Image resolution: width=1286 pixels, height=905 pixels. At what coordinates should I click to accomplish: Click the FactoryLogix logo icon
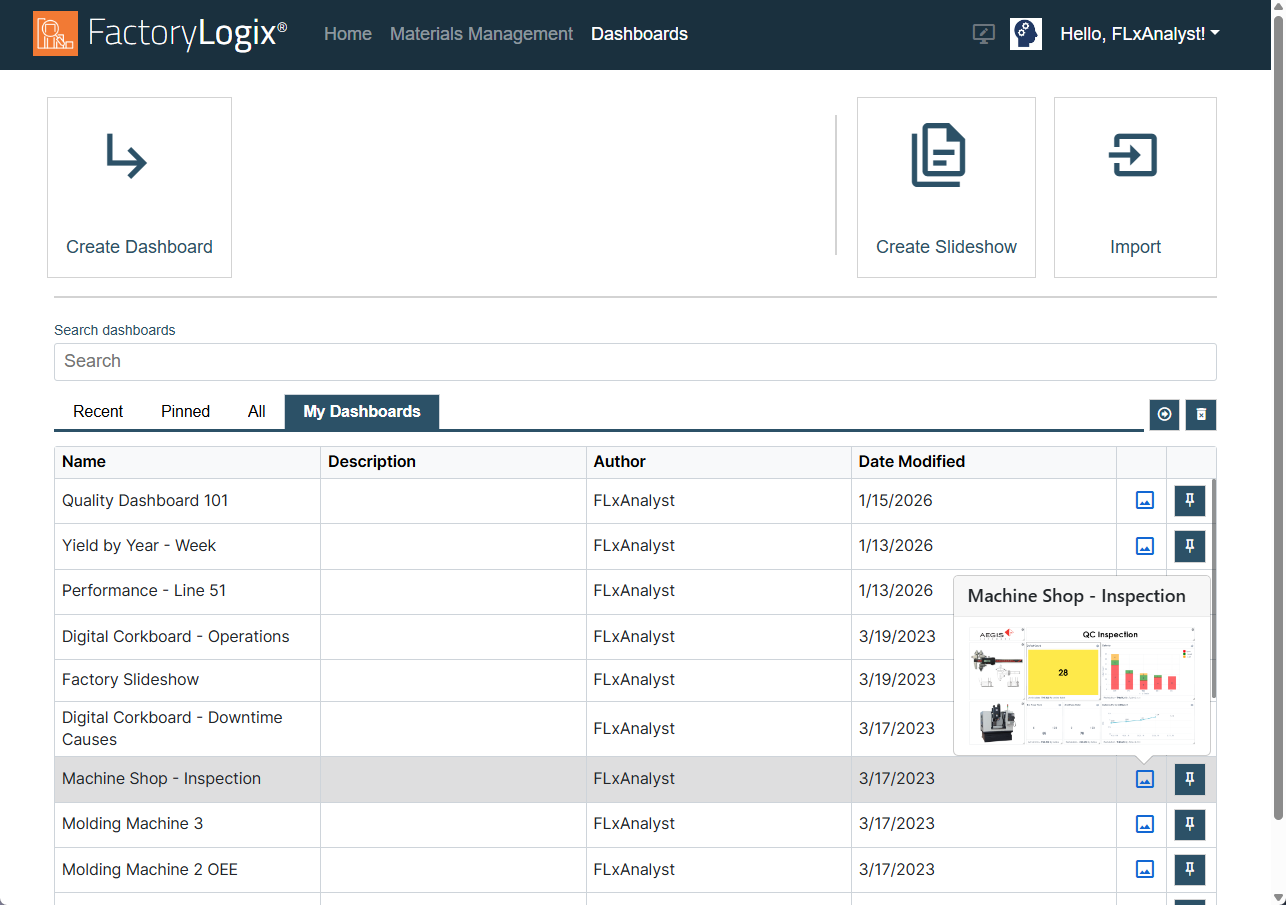coord(55,34)
